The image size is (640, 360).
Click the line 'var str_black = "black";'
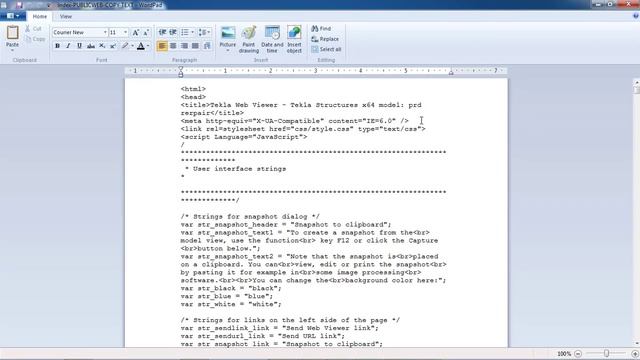231,288
